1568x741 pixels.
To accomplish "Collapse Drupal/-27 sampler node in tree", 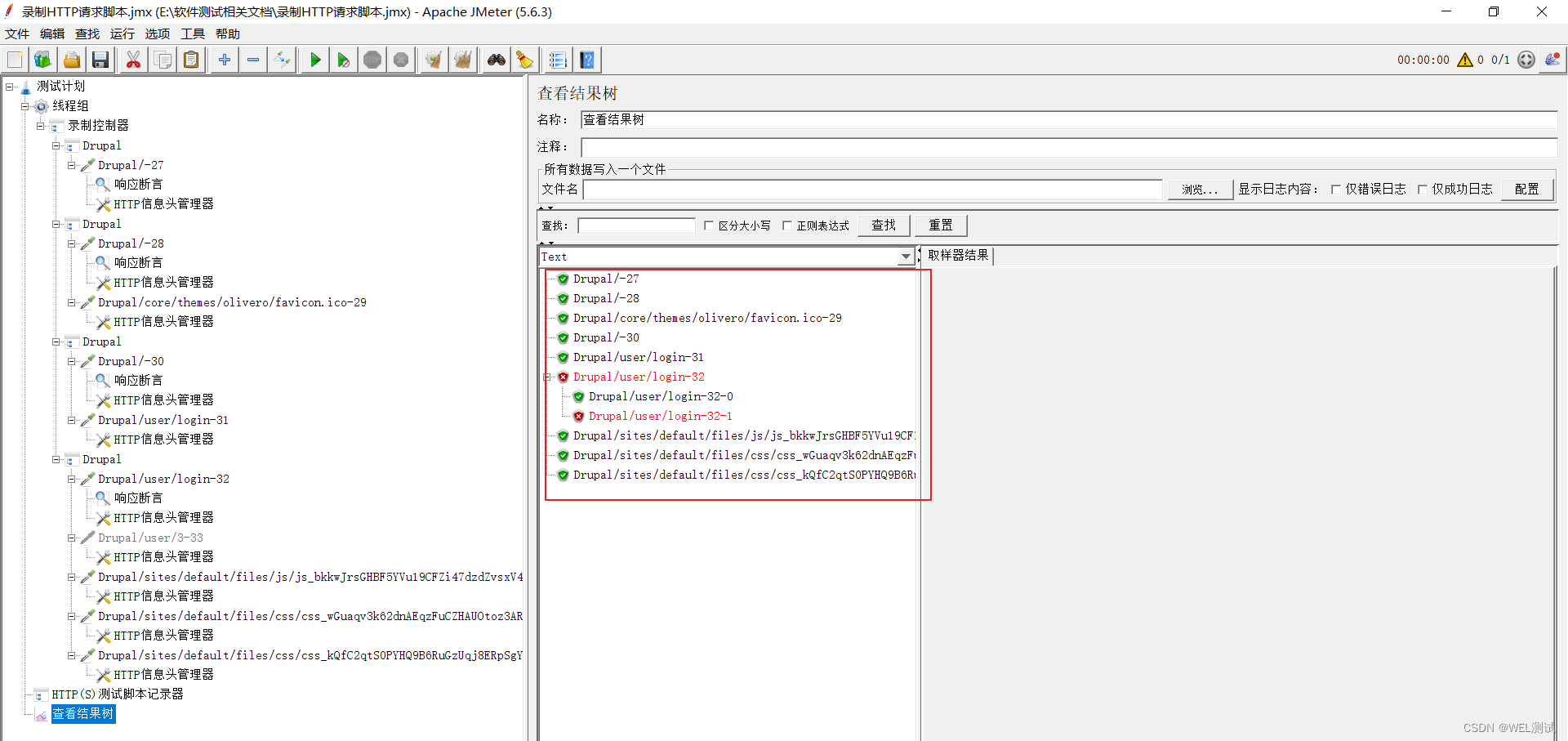I will [72, 165].
